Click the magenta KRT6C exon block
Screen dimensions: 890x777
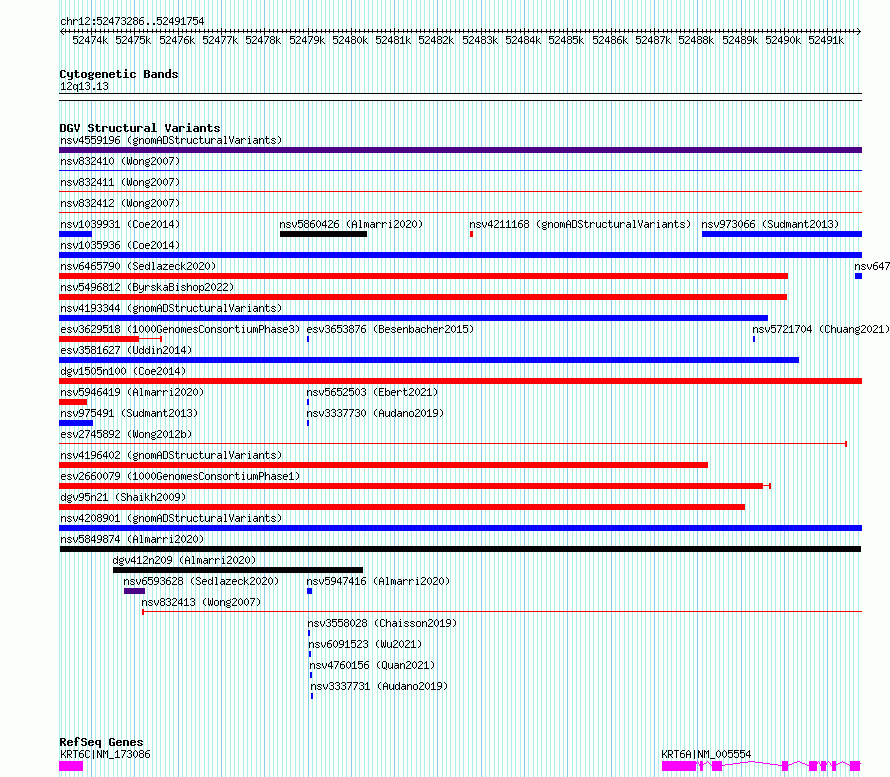coord(71,766)
